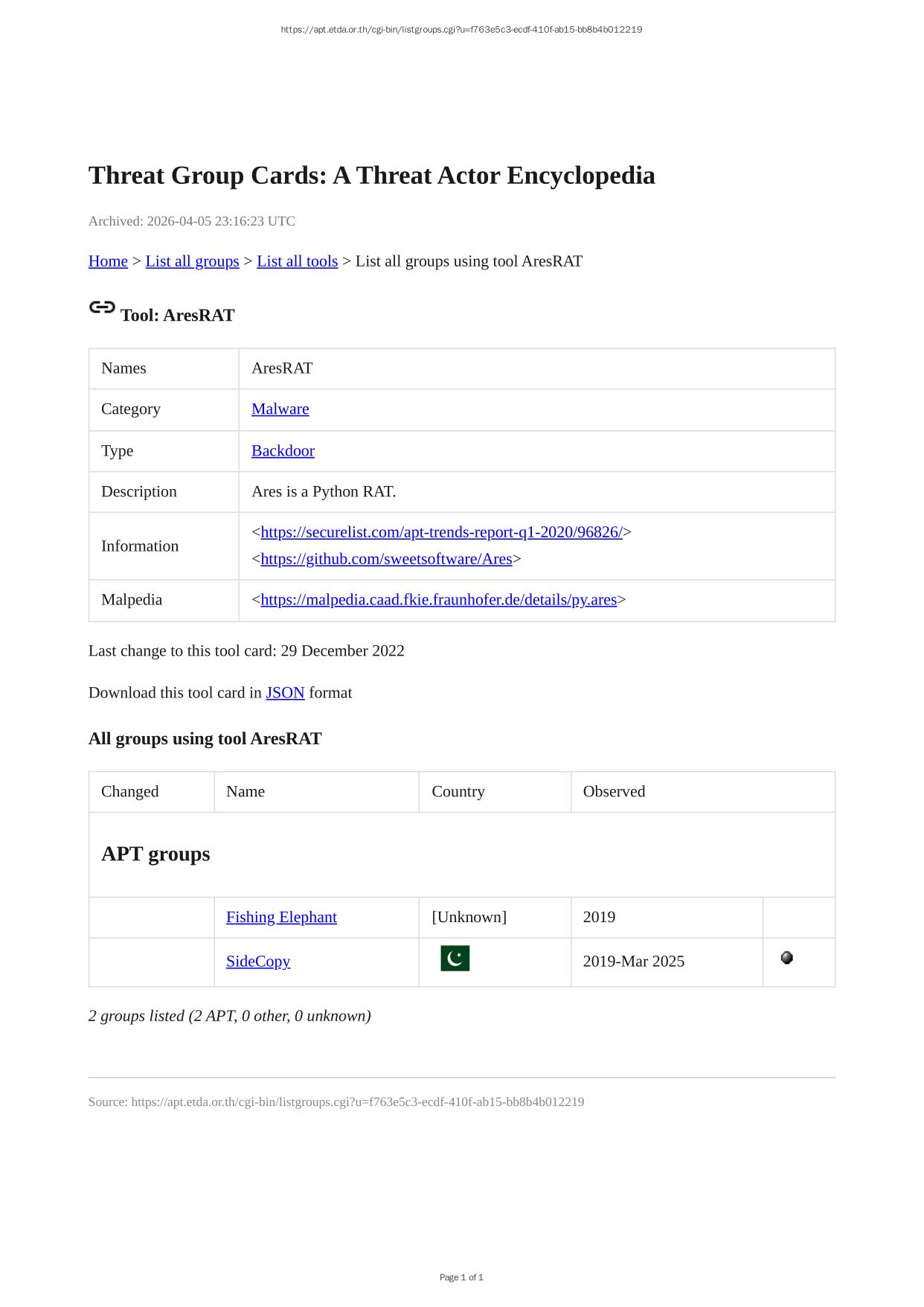Viewport: 924px width, 1307px height.
Task: Click the Pakistan flag icon for SideCopy
Action: [455, 959]
